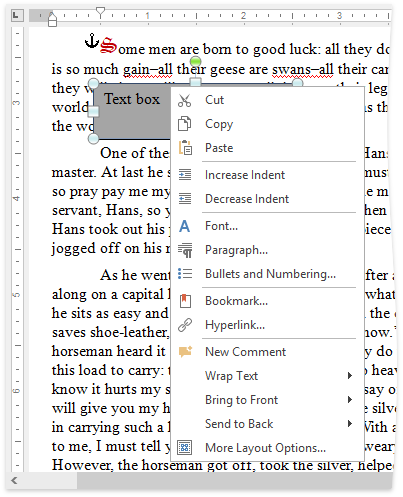Click the text 'saves shoe-leather,'
403x497 pixels.
pyautogui.click(x=111, y=332)
